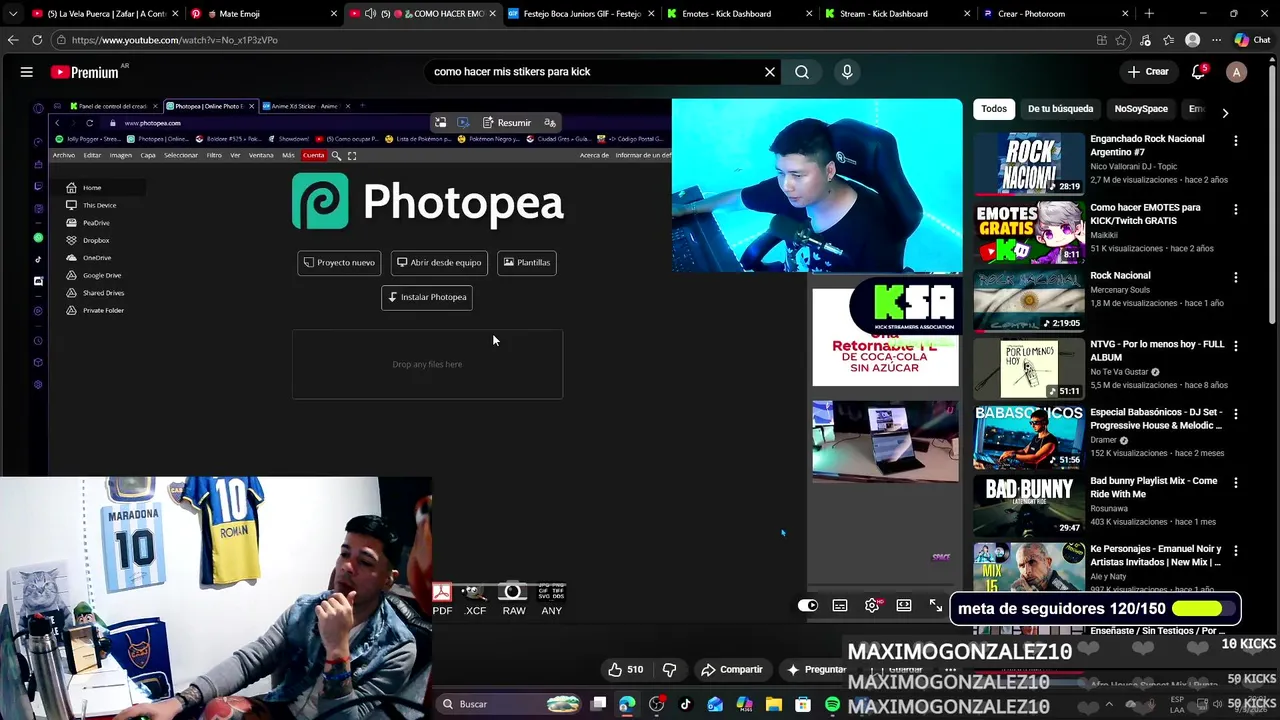Open options for Rock Nacional Mercenary Souls video
Viewport: 1280px width, 720px height.
[1236, 278]
